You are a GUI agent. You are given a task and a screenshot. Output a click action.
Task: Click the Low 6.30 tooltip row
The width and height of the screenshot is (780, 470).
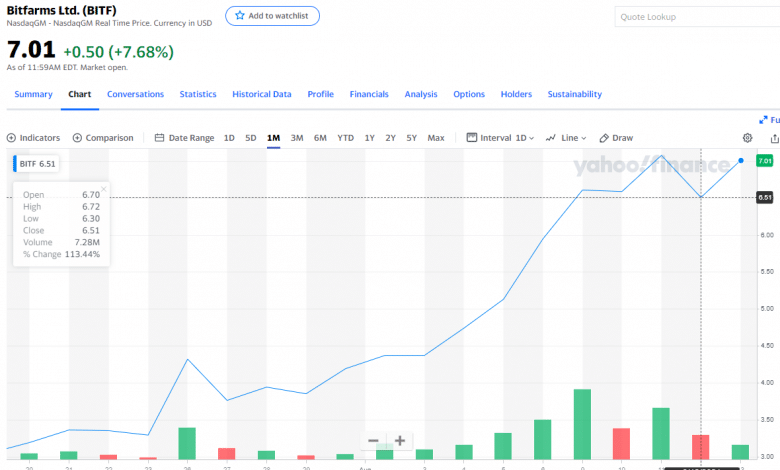(x=61, y=218)
